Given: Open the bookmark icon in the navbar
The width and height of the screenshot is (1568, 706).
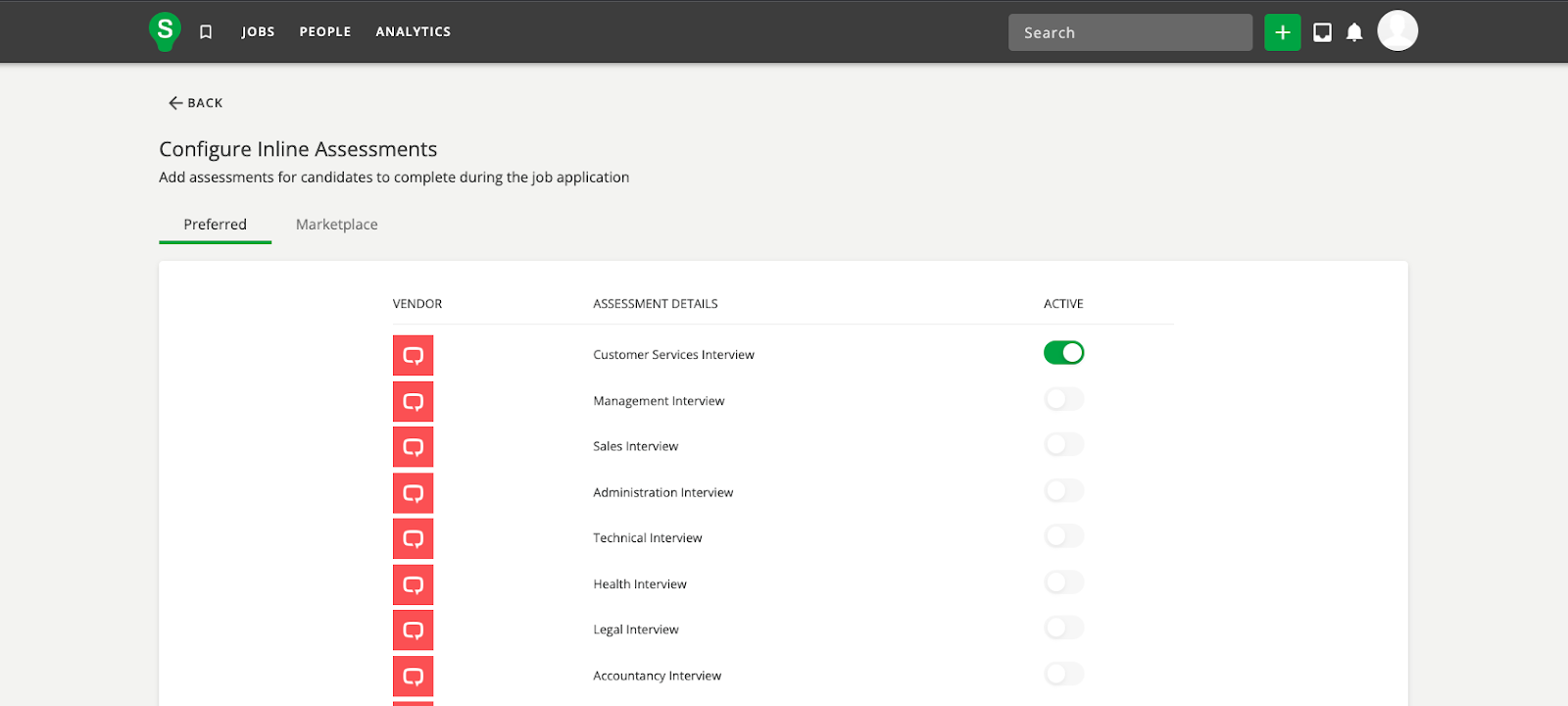Looking at the screenshot, I should click(206, 32).
